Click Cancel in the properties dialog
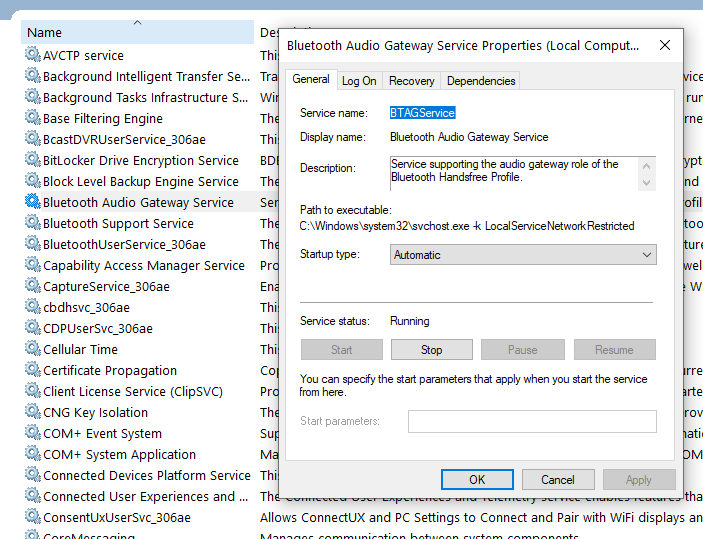 tap(558, 480)
